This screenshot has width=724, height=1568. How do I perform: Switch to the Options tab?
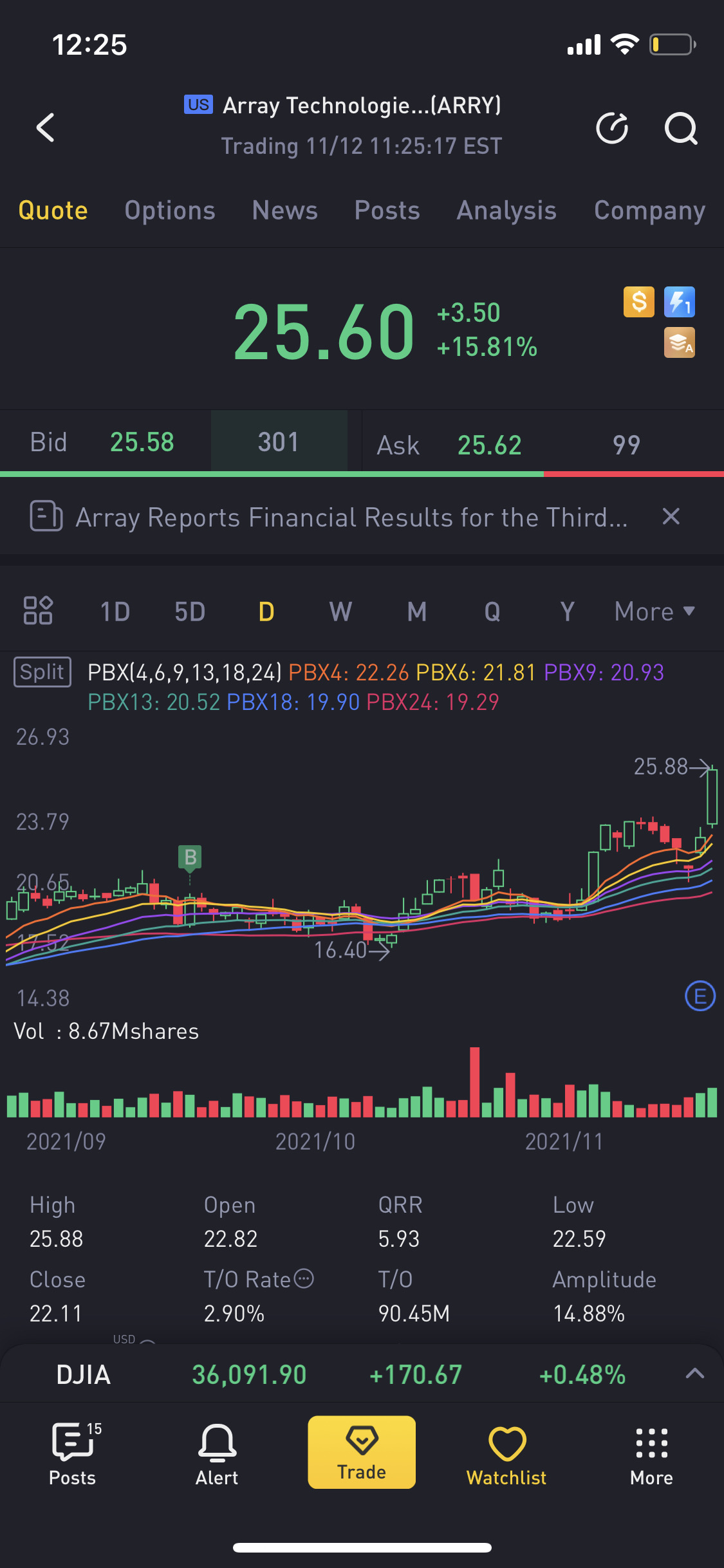coord(170,210)
